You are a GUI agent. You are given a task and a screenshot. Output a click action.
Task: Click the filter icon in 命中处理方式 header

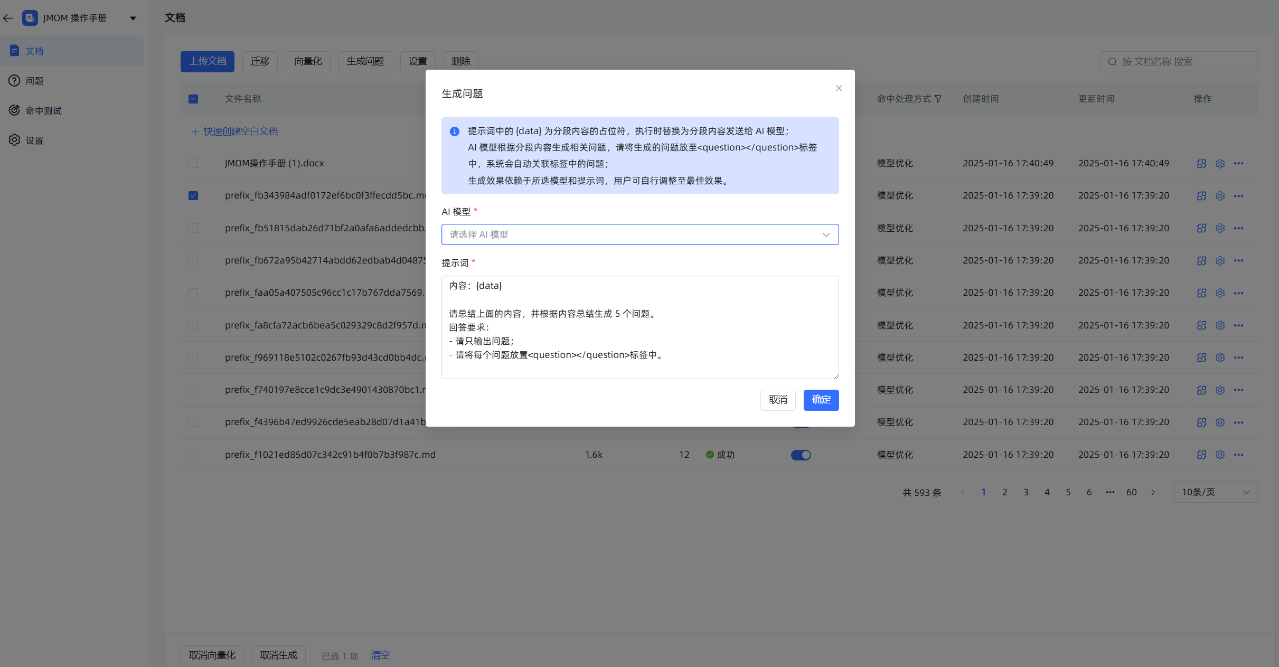(937, 99)
